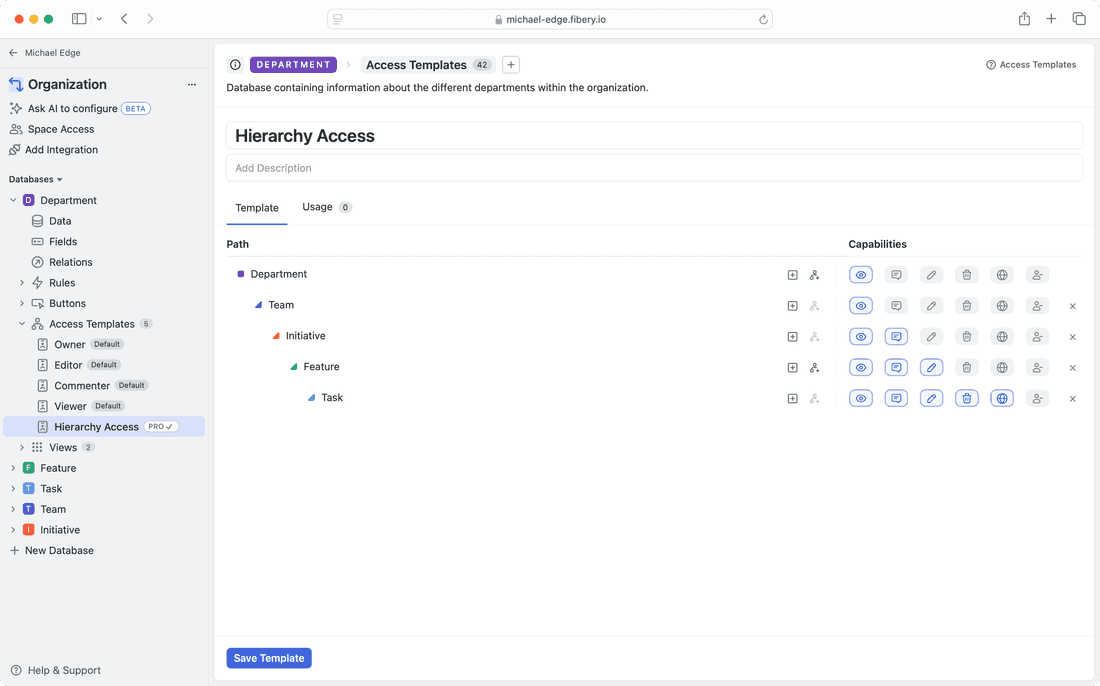Screen dimensions: 1100x686
Task: Open the macOS Share icon in the browser toolbar
Action: 1023,18
